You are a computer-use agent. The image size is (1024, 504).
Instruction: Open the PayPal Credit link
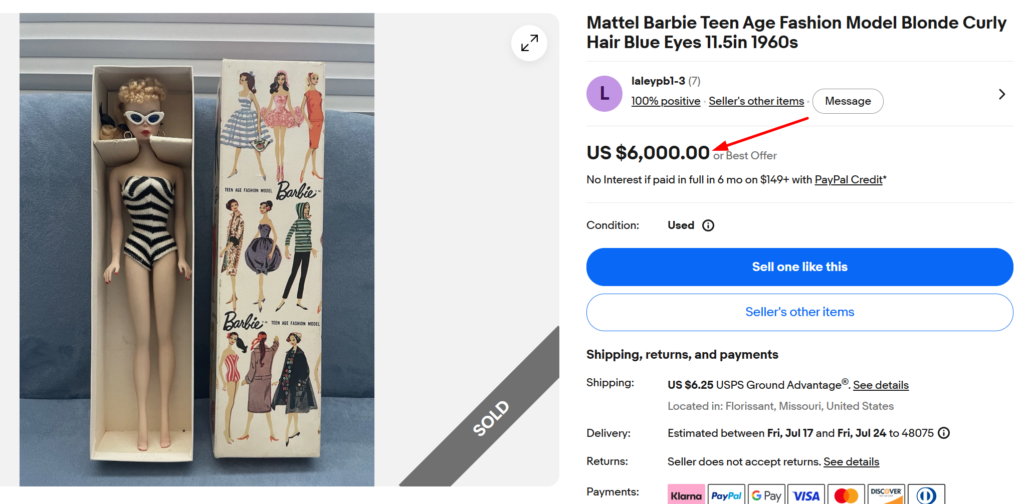848,180
